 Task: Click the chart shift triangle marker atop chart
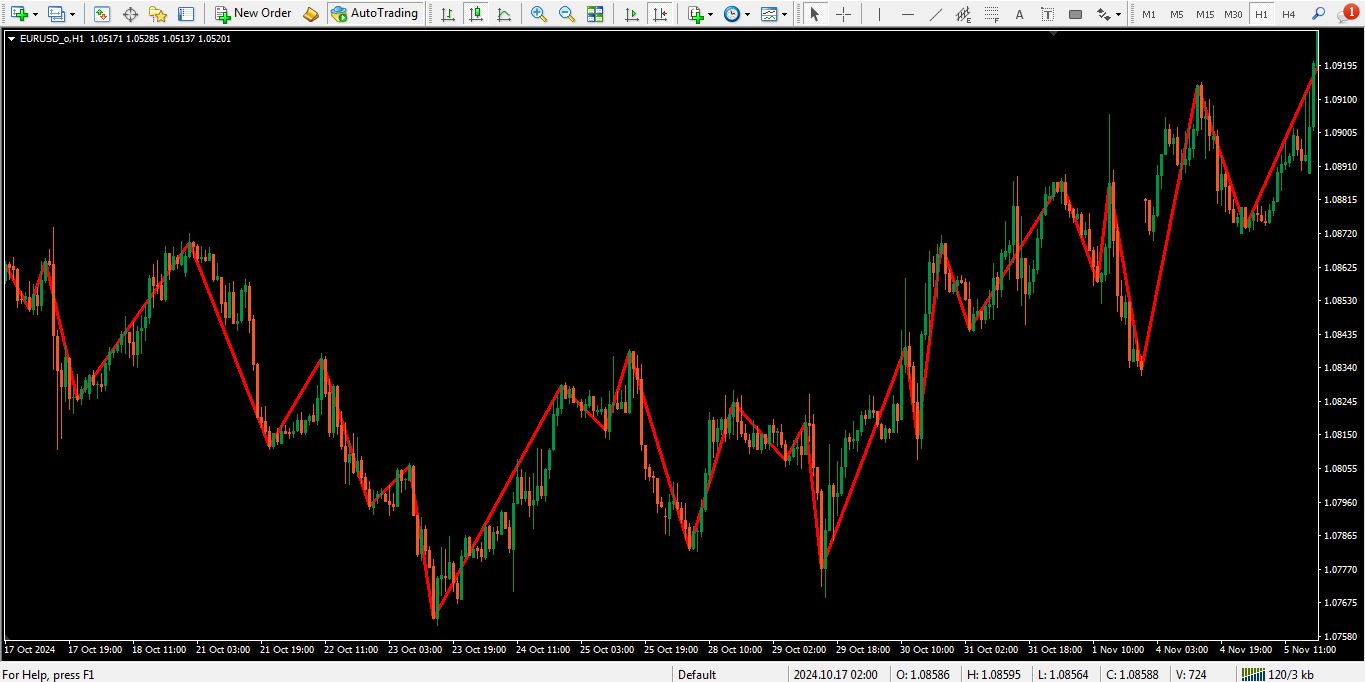pyautogui.click(x=1054, y=34)
